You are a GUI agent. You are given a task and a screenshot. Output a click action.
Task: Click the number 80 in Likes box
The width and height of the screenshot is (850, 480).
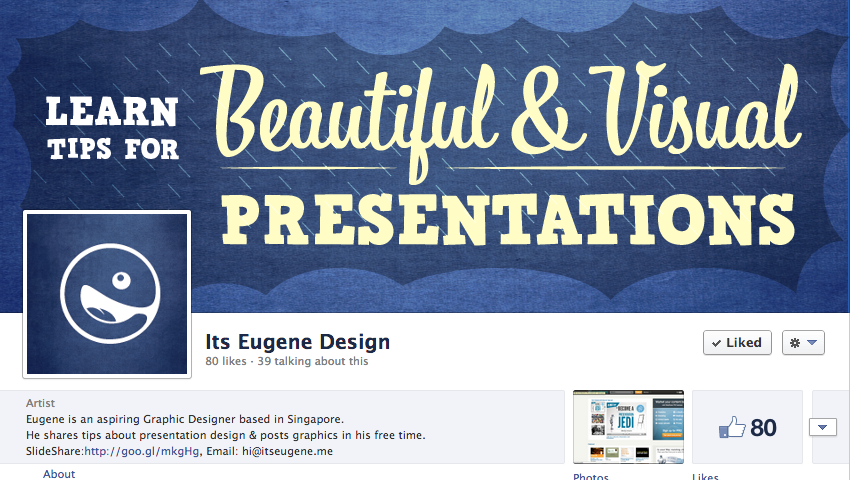click(x=763, y=428)
